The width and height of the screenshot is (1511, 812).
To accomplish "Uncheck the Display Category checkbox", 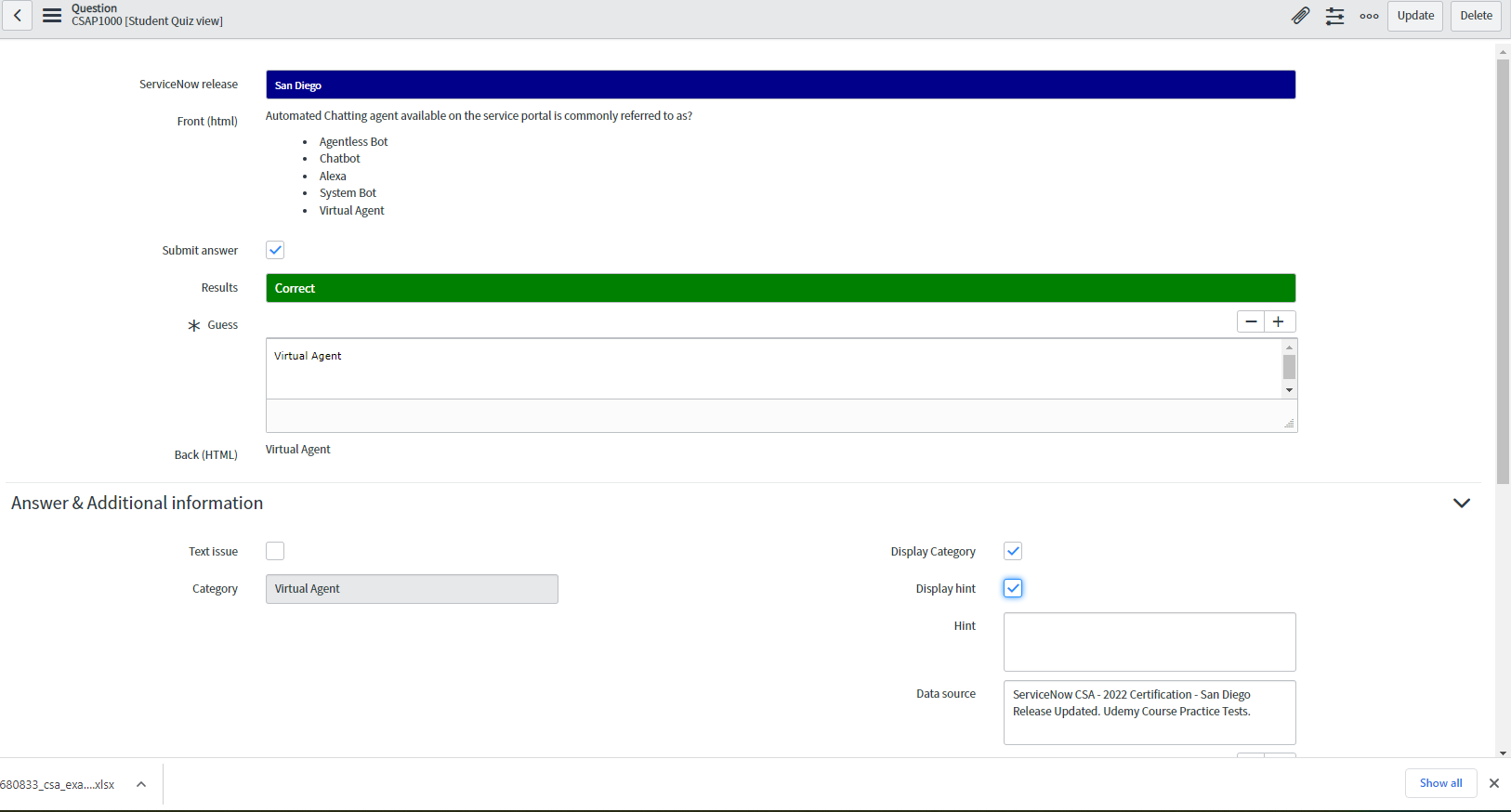I will 1013,551.
